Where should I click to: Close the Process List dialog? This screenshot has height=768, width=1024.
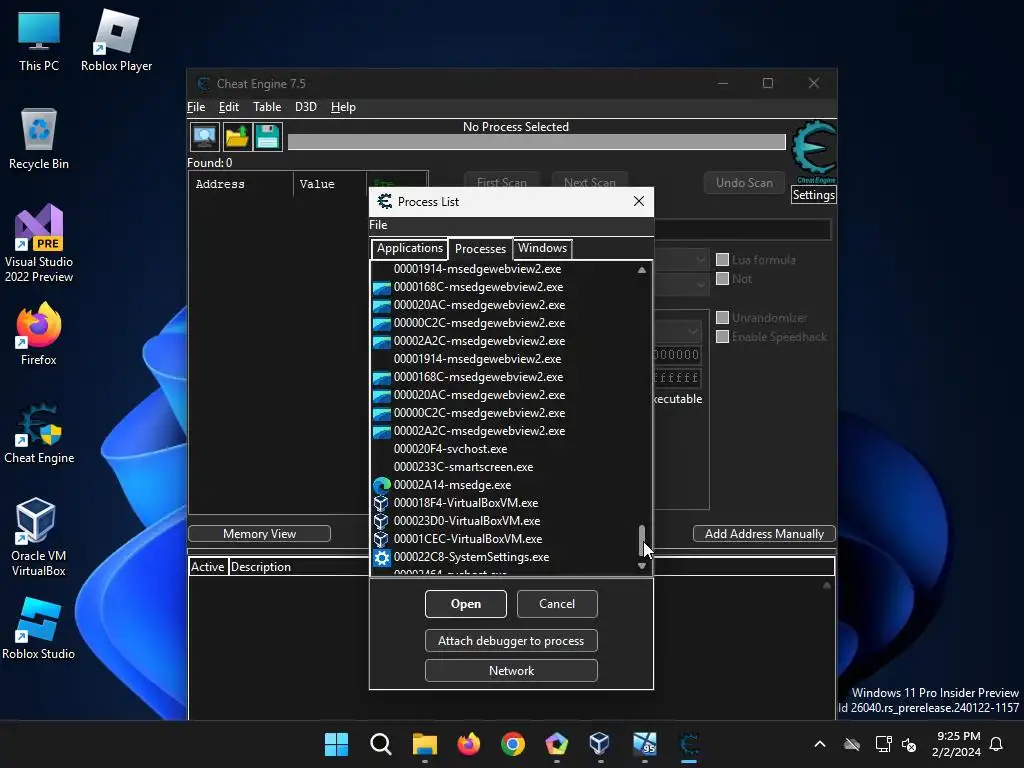[x=639, y=201]
